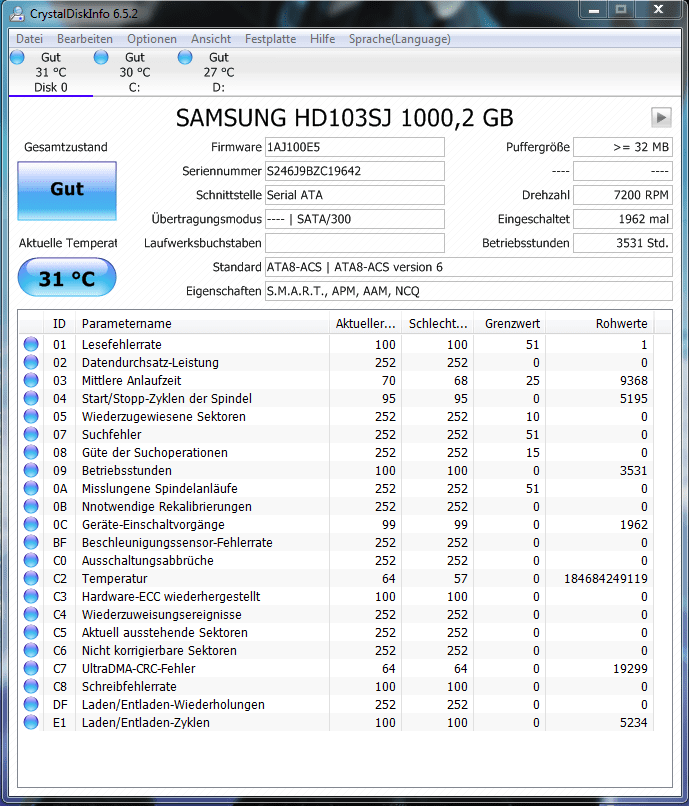Click status icon for Wiederzuweisungsereignisse row
689x806 pixels.
31,614
